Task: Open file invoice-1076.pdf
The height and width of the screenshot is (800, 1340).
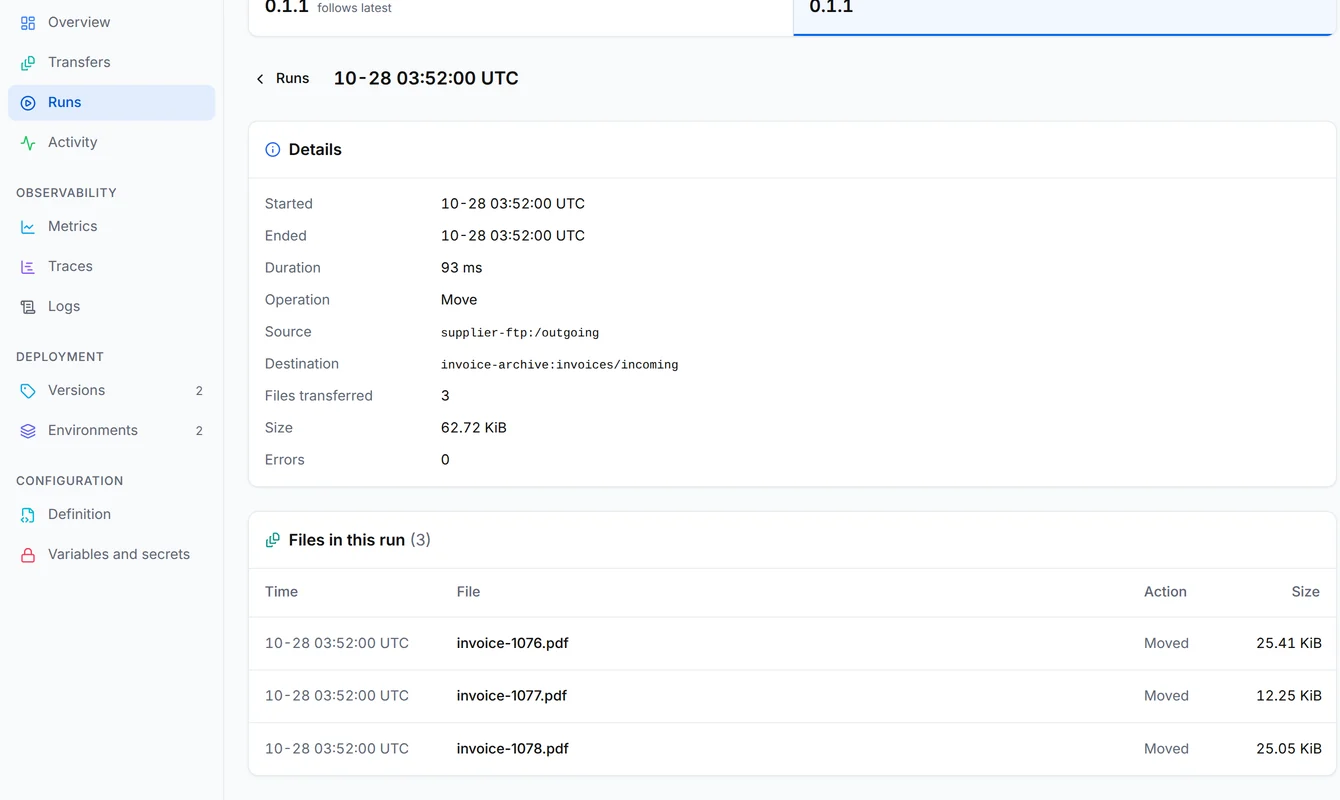Action: 512,643
